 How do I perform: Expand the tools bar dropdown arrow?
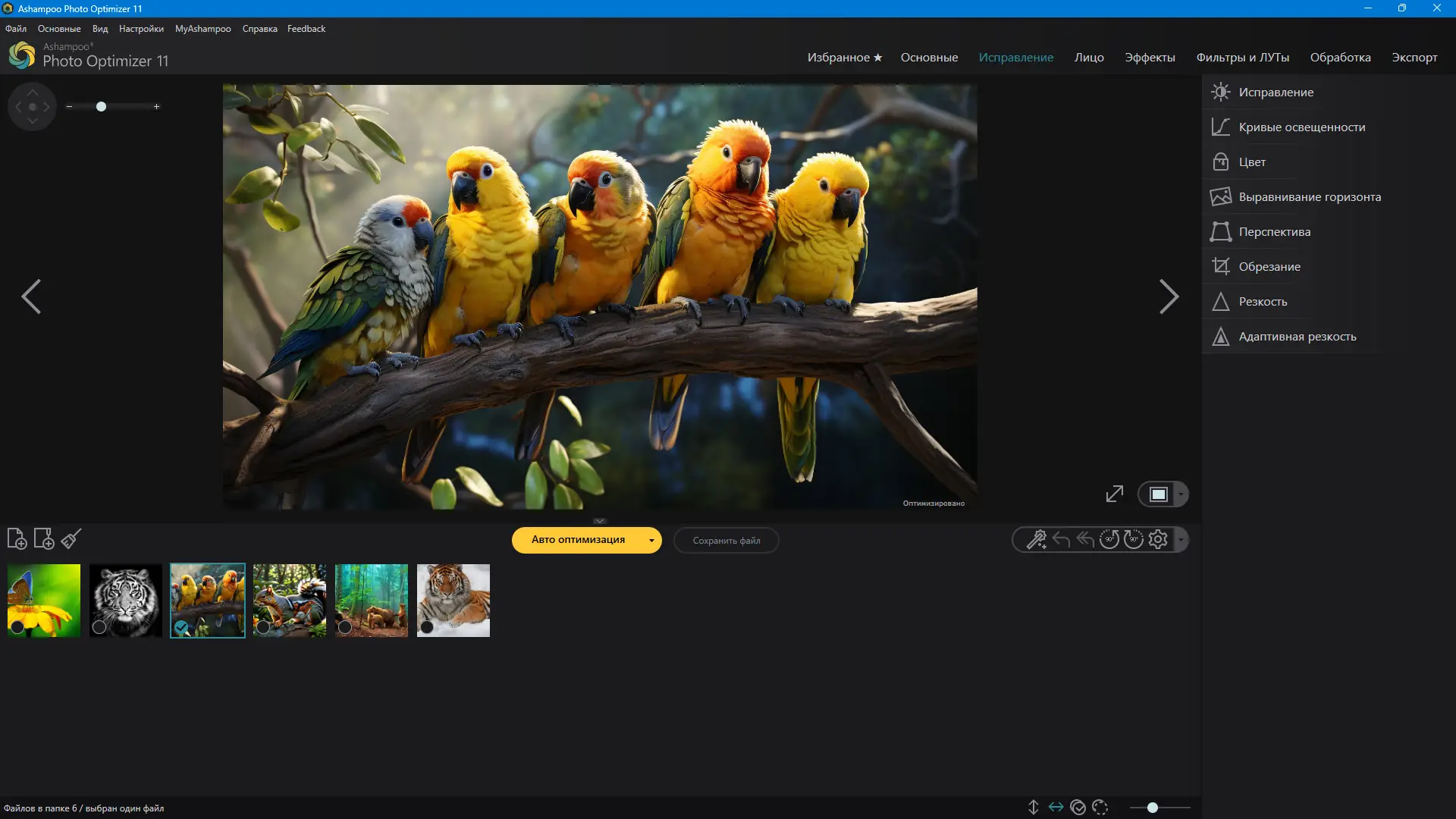(1181, 540)
